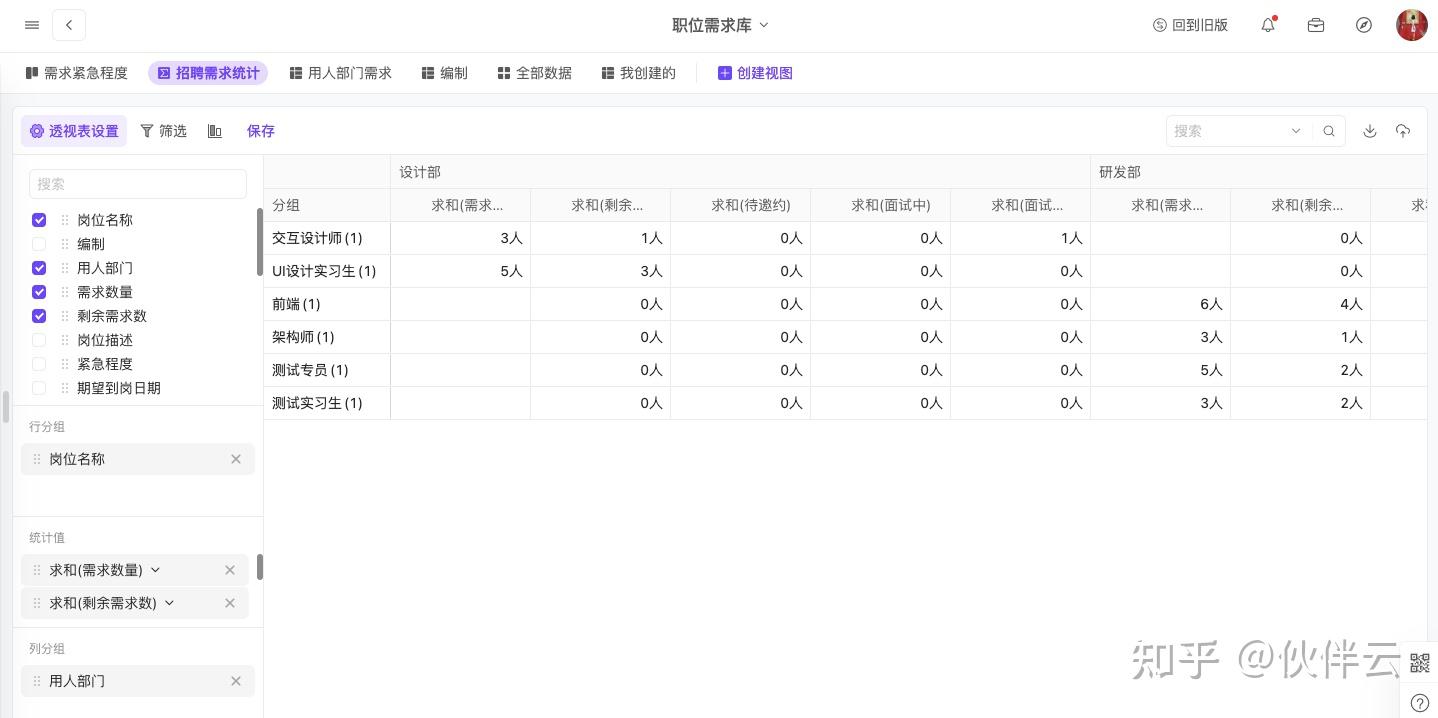This screenshot has width=1438, height=718.
Task: Switch to 编制 view tab
Action: click(445, 73)
